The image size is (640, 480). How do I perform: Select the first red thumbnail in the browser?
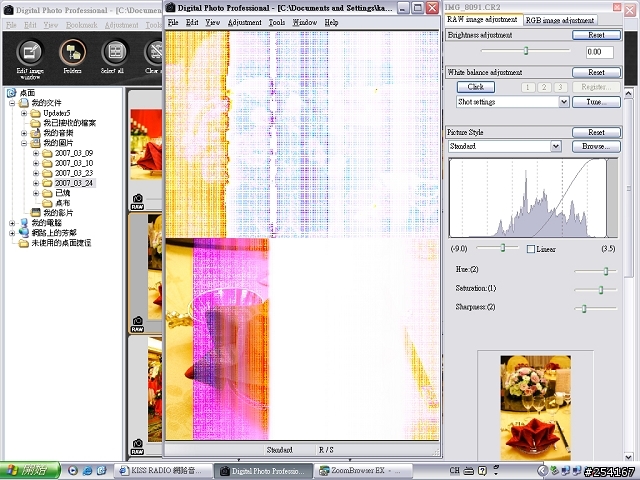click(x=146, y=144)
